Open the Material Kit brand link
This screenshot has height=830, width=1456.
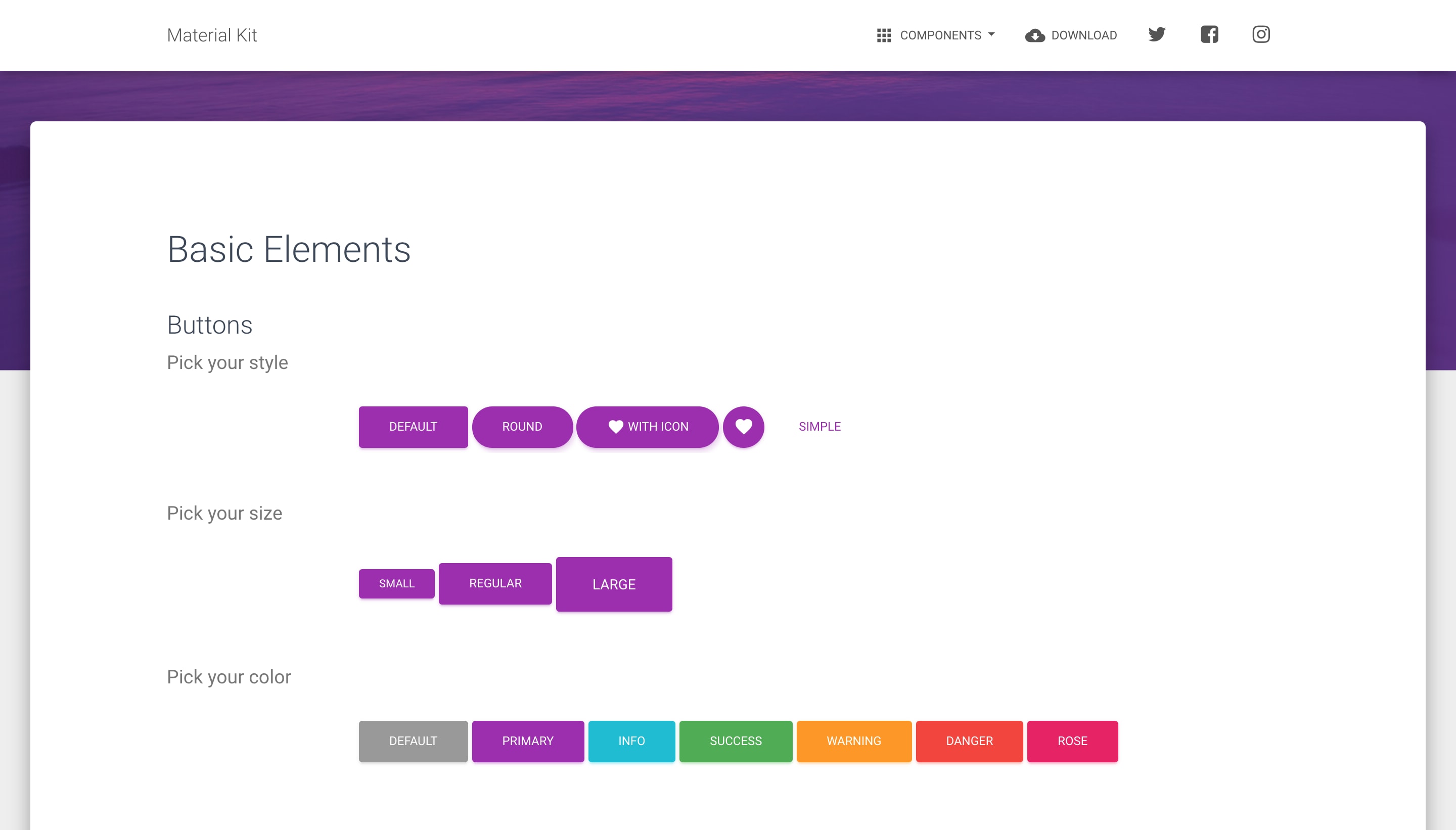[211, 35]
